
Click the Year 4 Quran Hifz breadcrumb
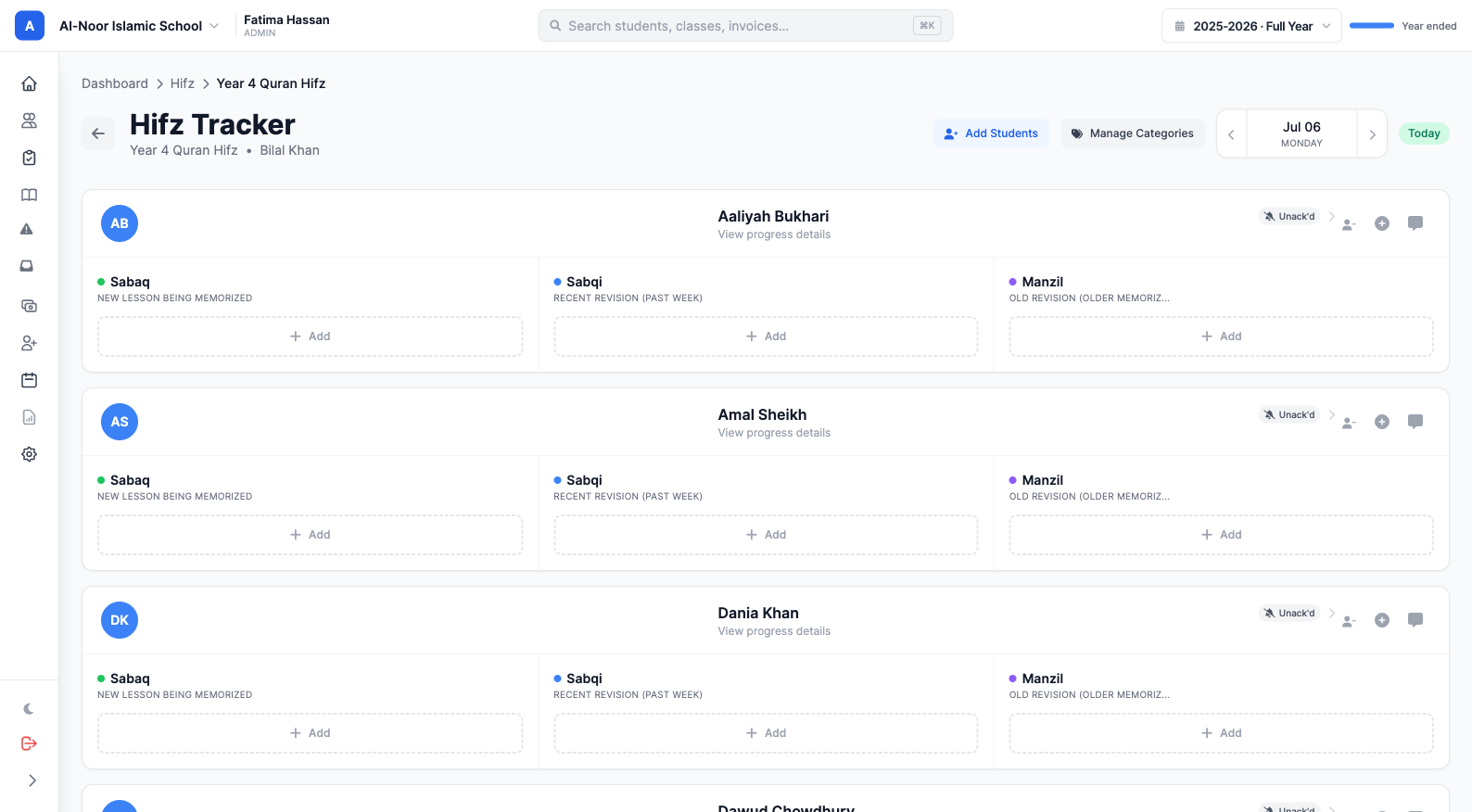(271, 83)
